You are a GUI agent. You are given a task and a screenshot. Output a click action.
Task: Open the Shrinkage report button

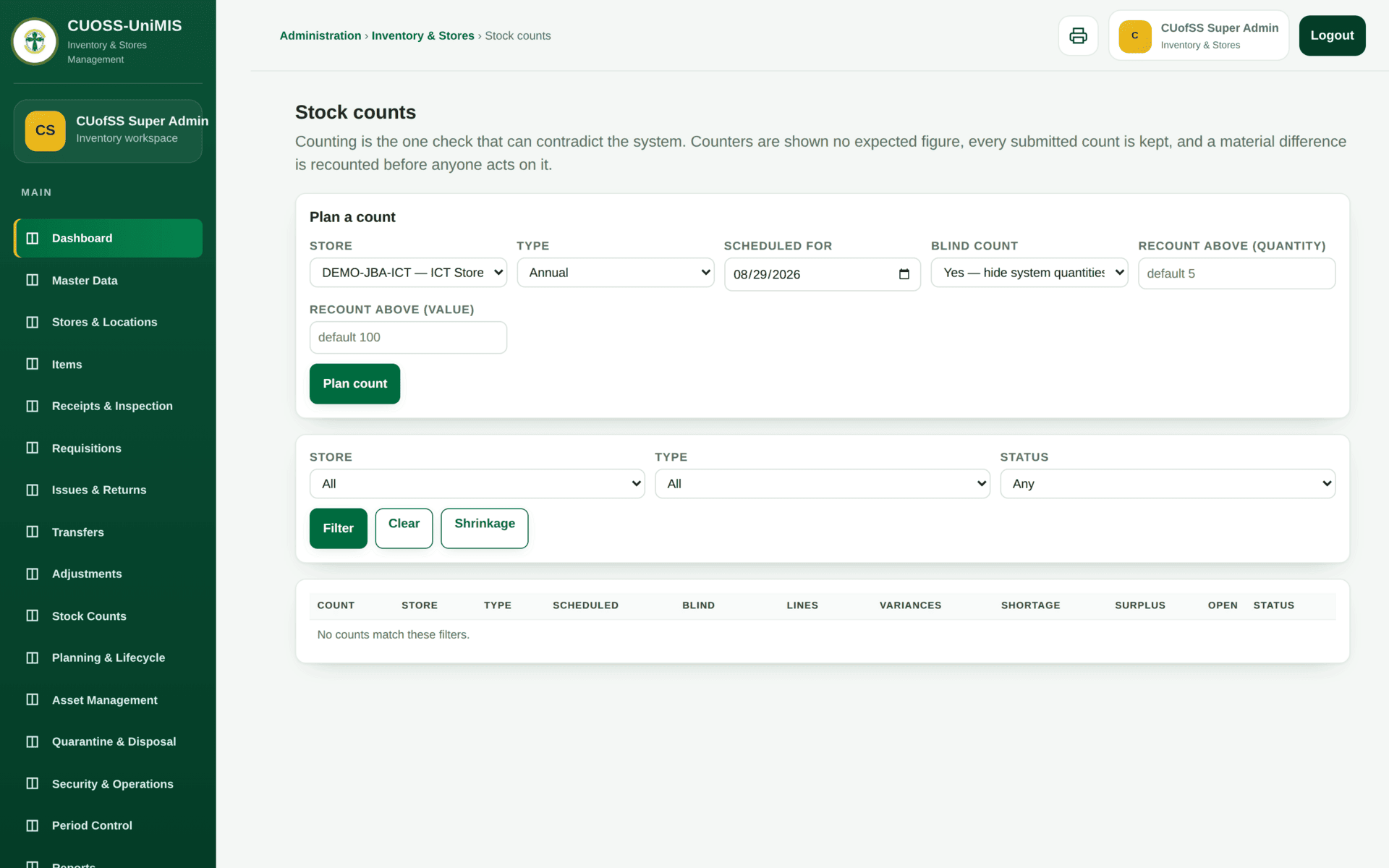[x=485, y=528]
